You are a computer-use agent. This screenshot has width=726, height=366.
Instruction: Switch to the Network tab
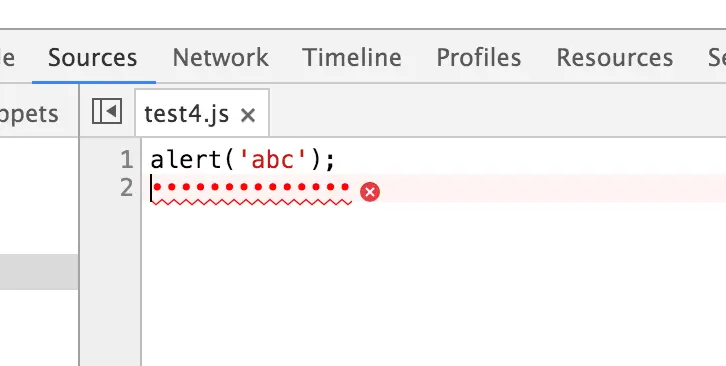click(x=220, y=57)
